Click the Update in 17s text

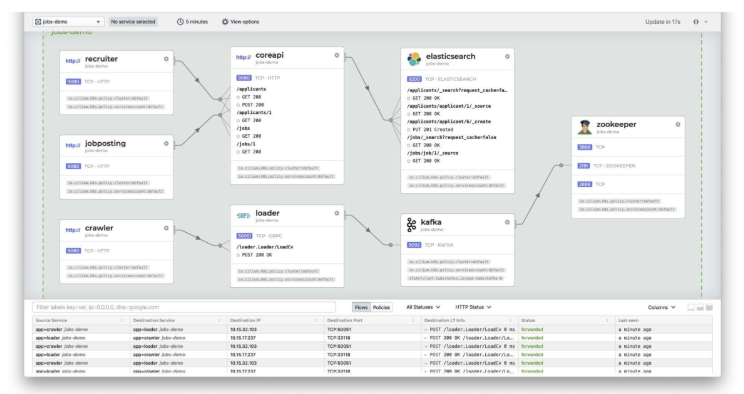[662, 22]
